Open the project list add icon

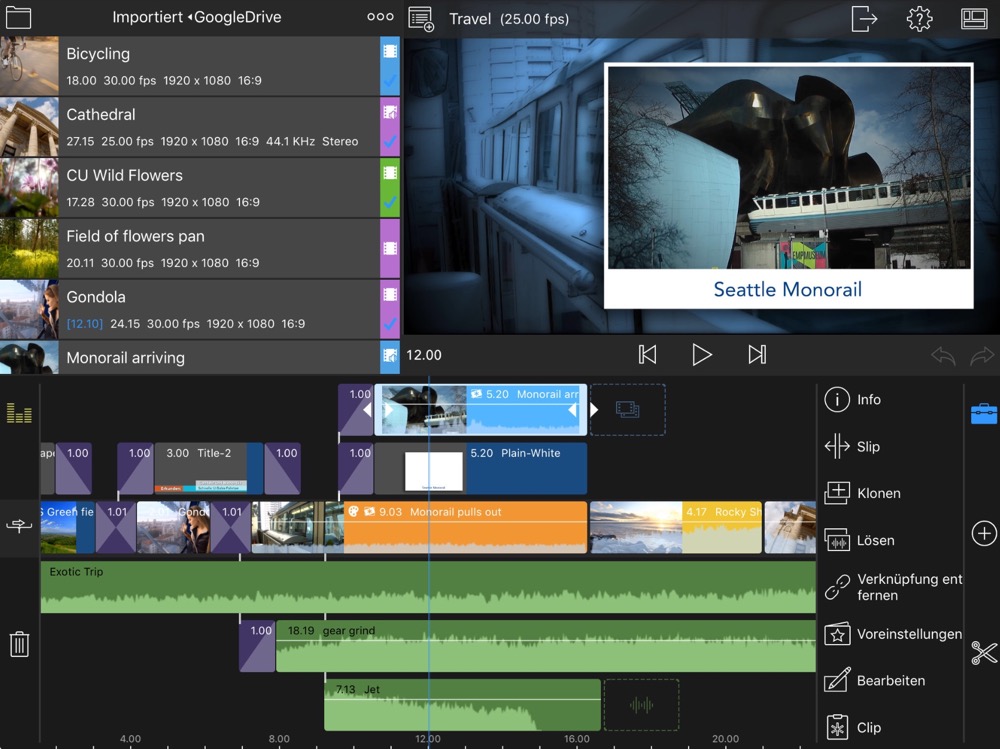pyautogui.click(x=421, y=19)
